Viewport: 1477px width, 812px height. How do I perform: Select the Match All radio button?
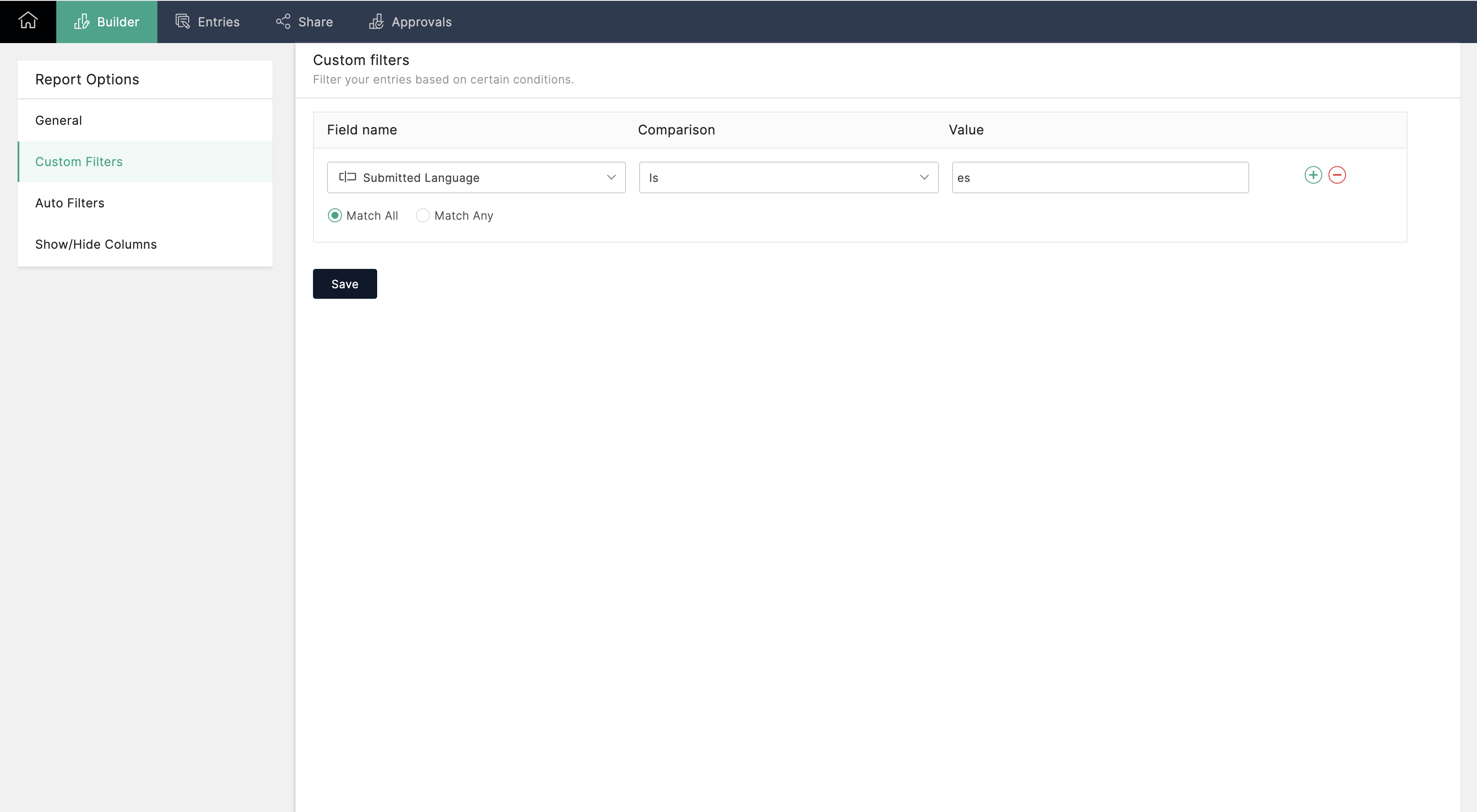coord(335,215)
